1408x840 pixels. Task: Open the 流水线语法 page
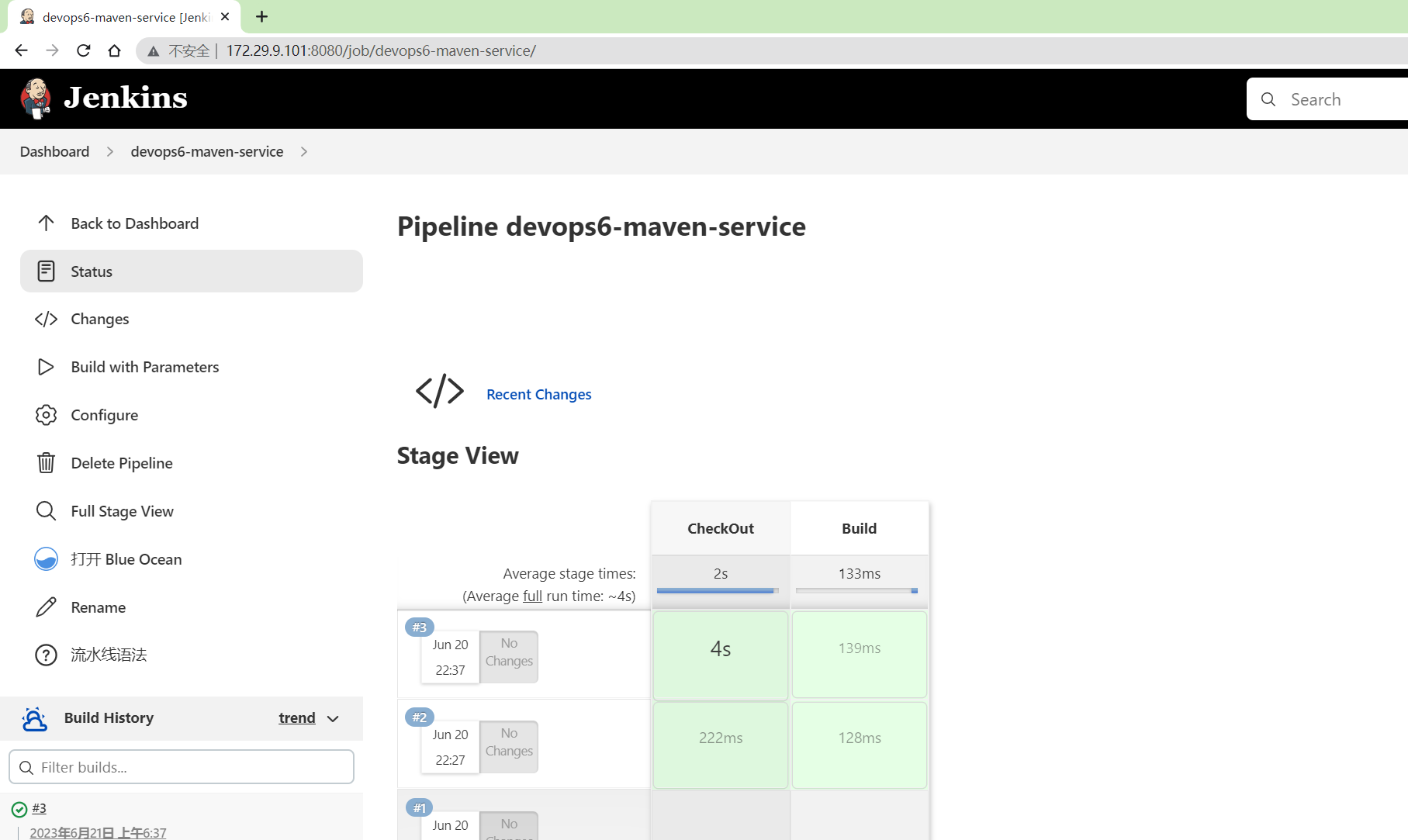[x=109, y=655]
